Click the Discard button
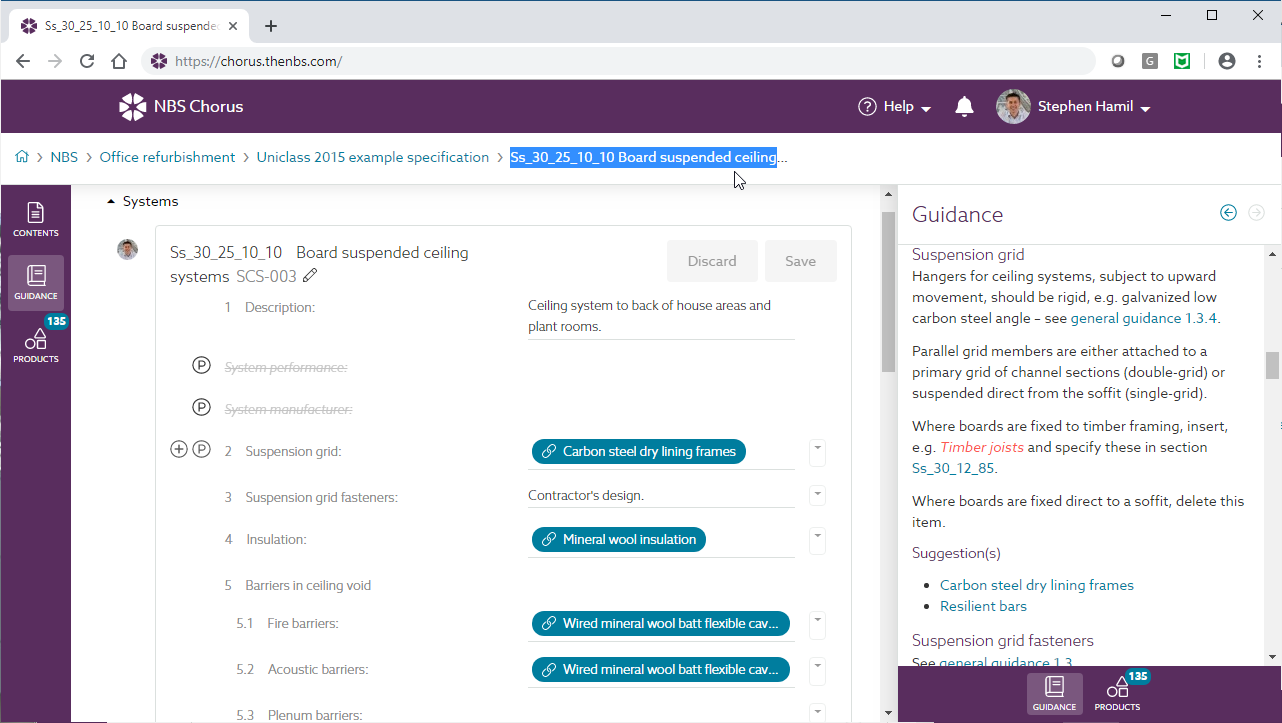The image size is (1282, 723). tap(712, 261)
